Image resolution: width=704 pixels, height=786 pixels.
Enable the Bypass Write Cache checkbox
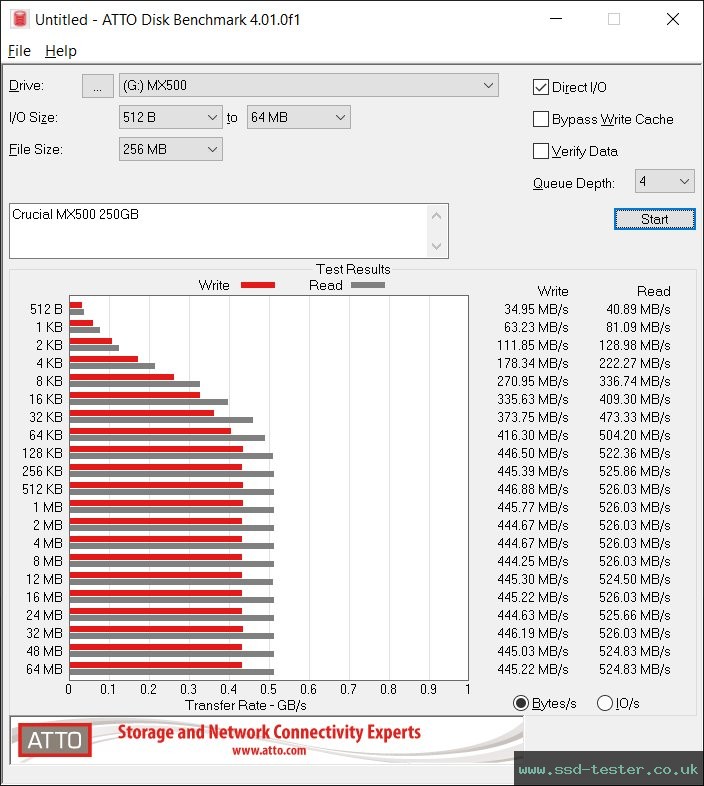tap(541, 119)
